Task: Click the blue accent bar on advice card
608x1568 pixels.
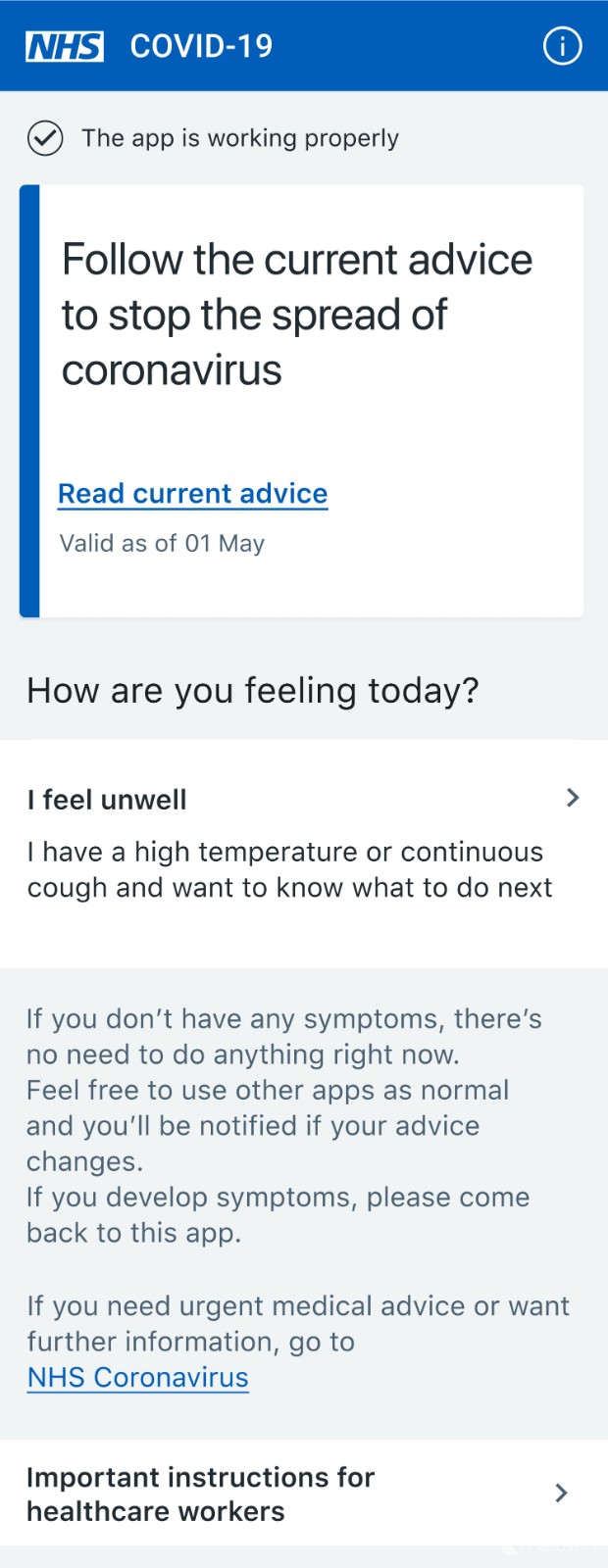Action: point(29,401)
